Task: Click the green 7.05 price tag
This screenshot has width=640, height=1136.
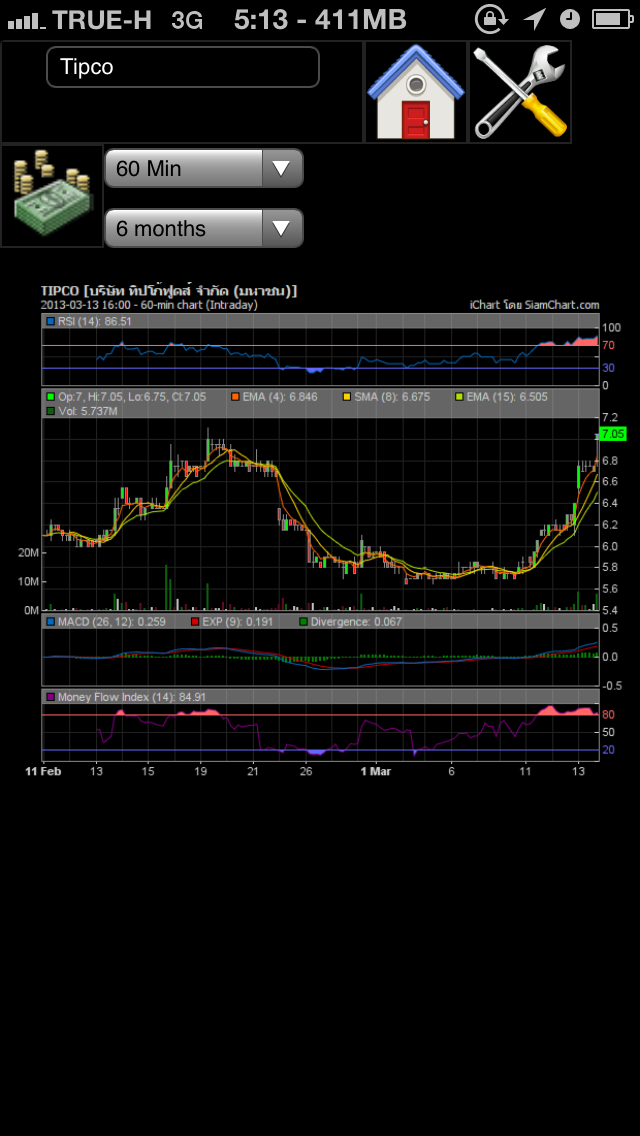Action: (613, 435)
